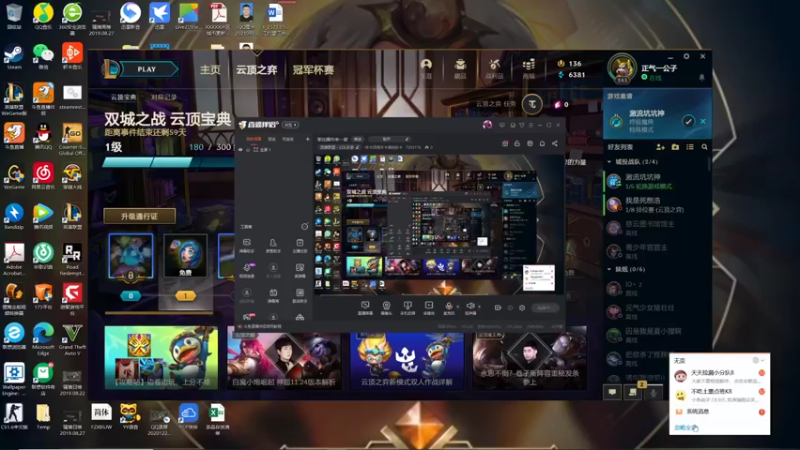Screen dimensions: 800x450
Task: Open the 战利品 loot icon
Action: click(x=494, y=68)
